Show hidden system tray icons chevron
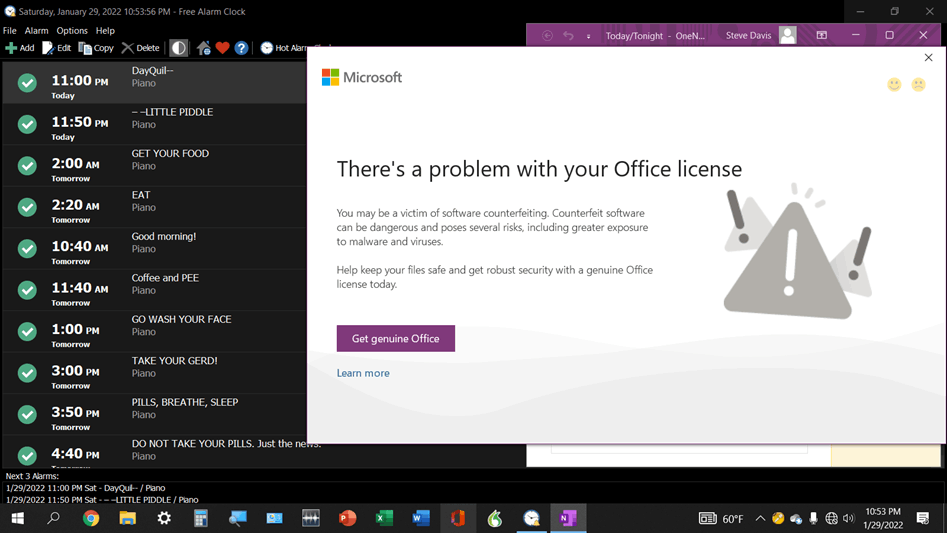947x533 pixels. point(760,518)
